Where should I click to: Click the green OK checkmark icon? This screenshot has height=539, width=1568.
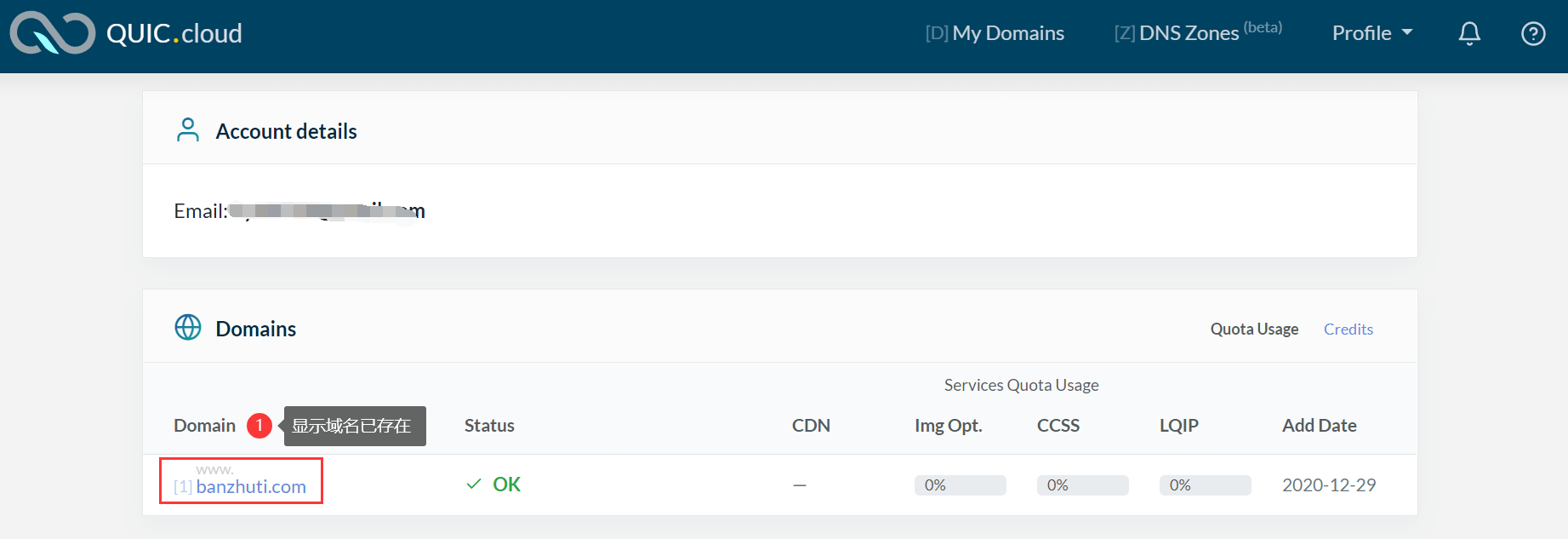tap(474, 485)
